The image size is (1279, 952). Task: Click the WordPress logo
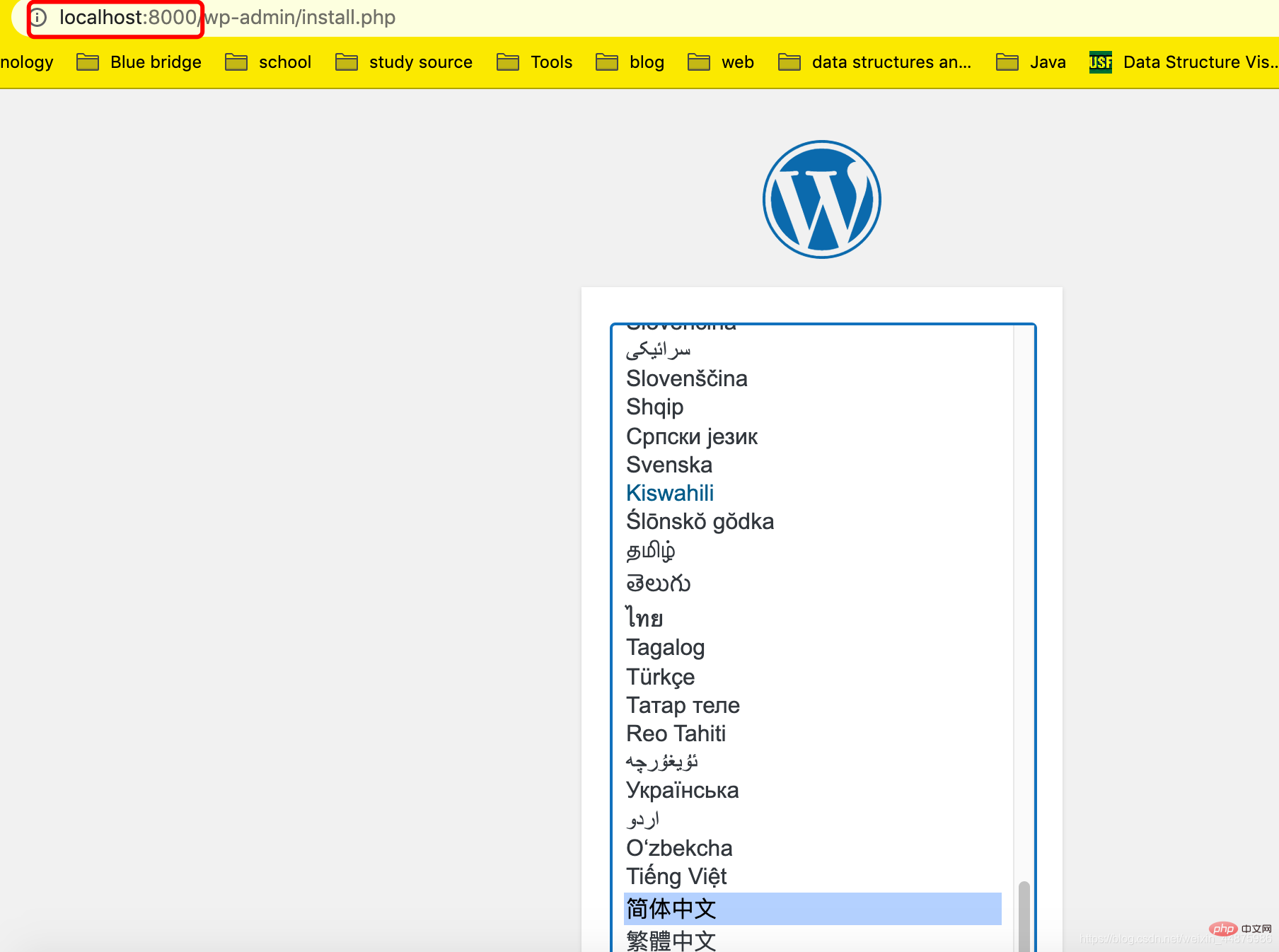[821, 199]
